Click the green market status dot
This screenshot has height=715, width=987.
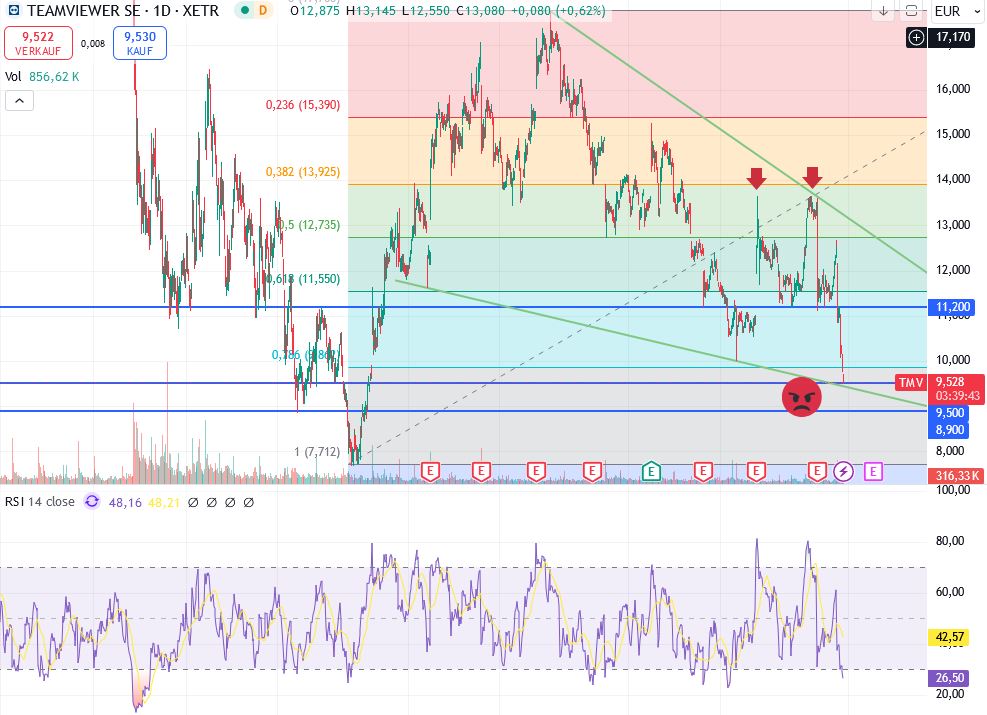(245, 11)
